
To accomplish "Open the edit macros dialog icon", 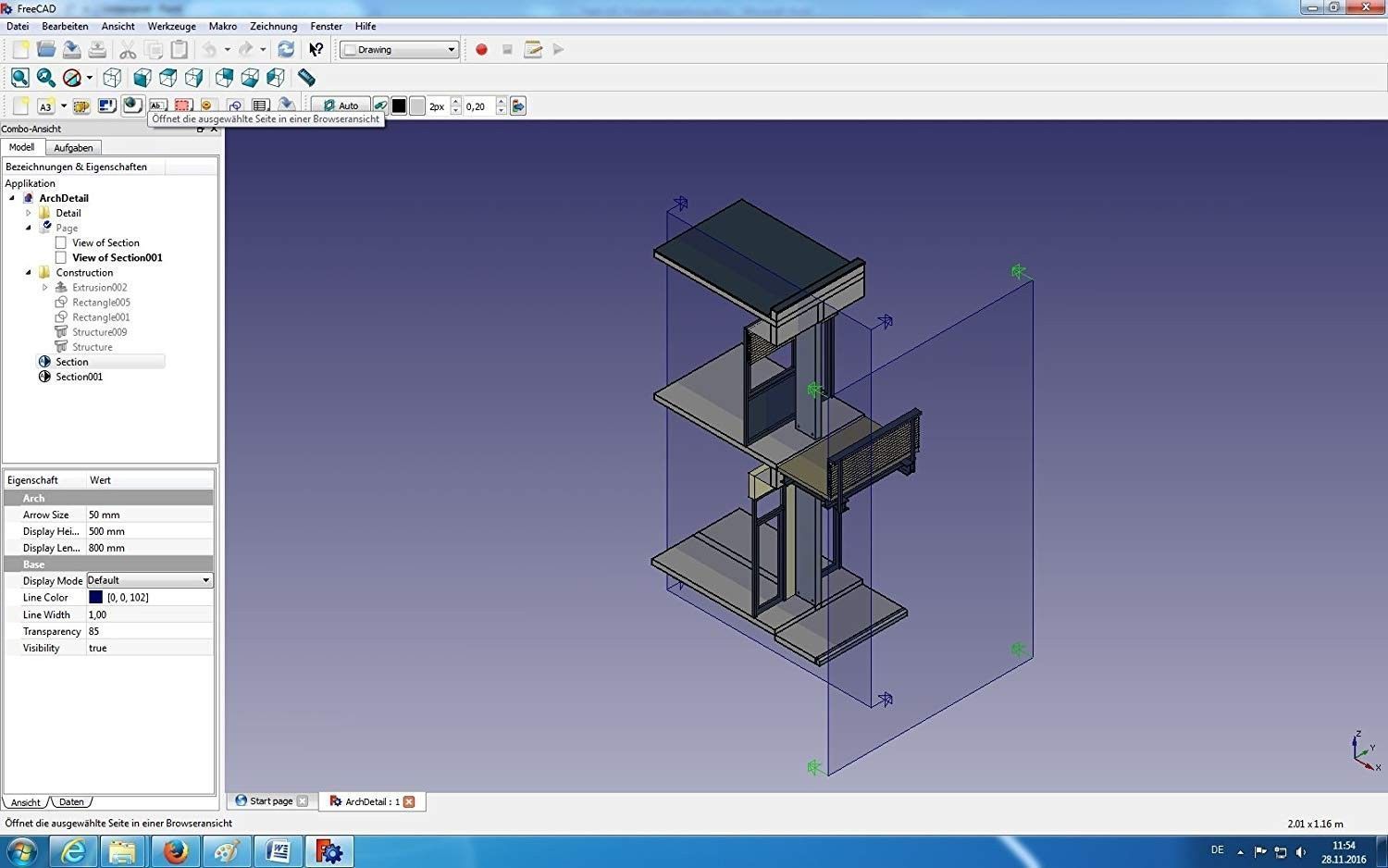I will (x=532, y=50).
